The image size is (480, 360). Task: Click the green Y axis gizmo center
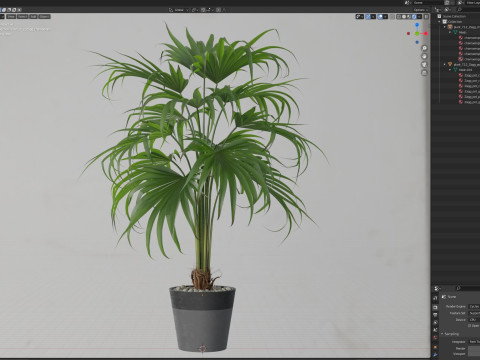[417, 33]
